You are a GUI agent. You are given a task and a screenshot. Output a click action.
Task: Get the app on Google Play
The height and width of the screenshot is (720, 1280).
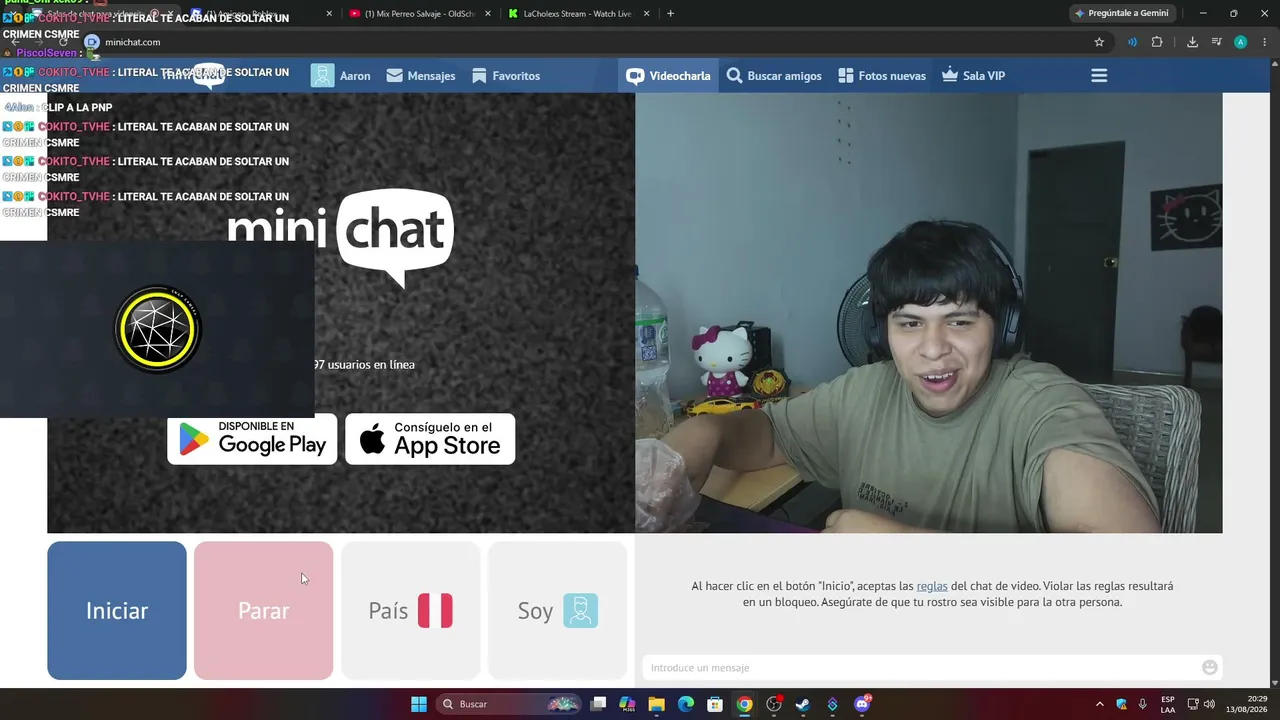pyautogui.click(x=252, y=439)
